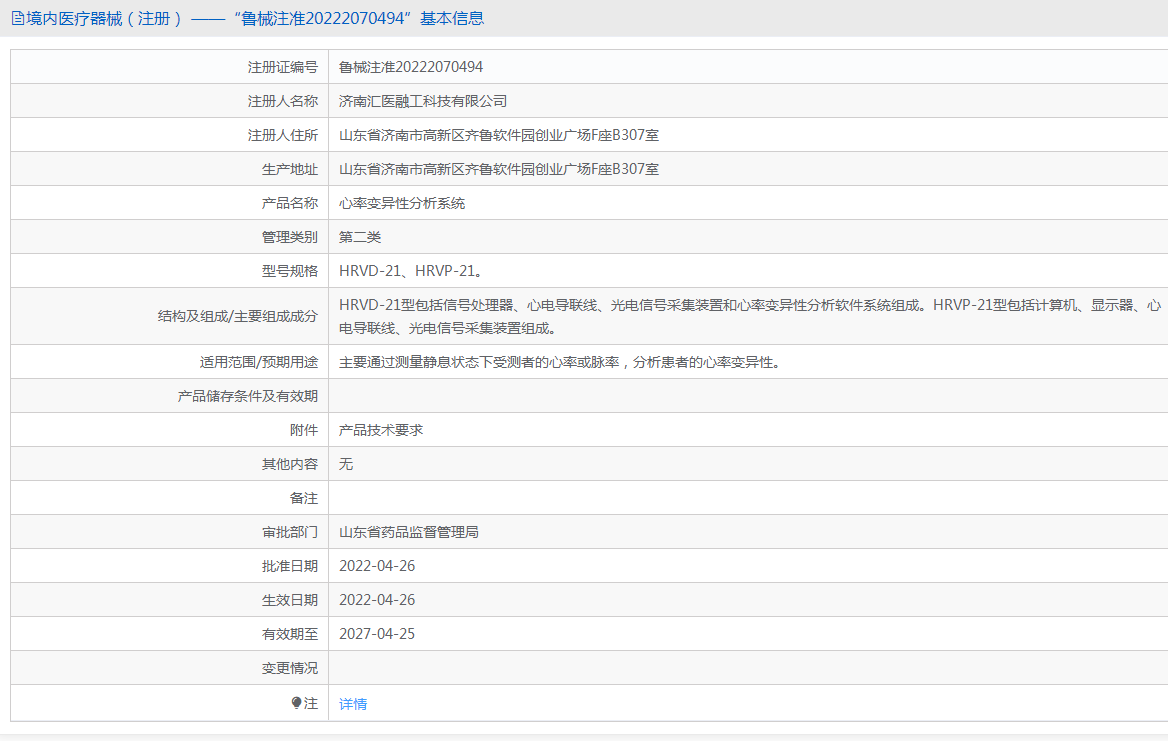Select the registration number 鲁械注准20222070494 cell
Image resolution: width=1168 pixels, height=741 pixels.
[410, 67]
